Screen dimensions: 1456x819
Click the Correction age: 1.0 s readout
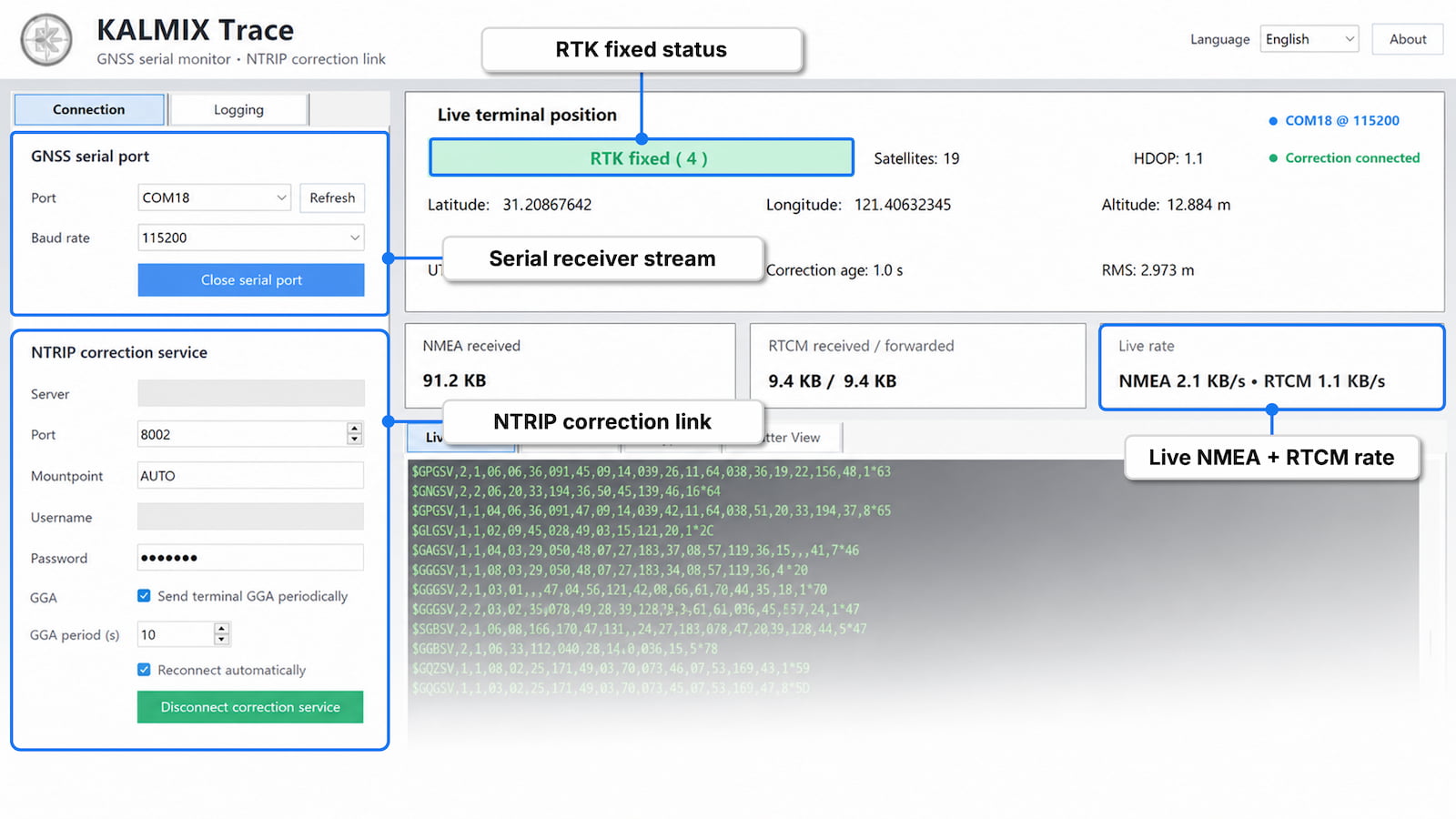(834, 270)
